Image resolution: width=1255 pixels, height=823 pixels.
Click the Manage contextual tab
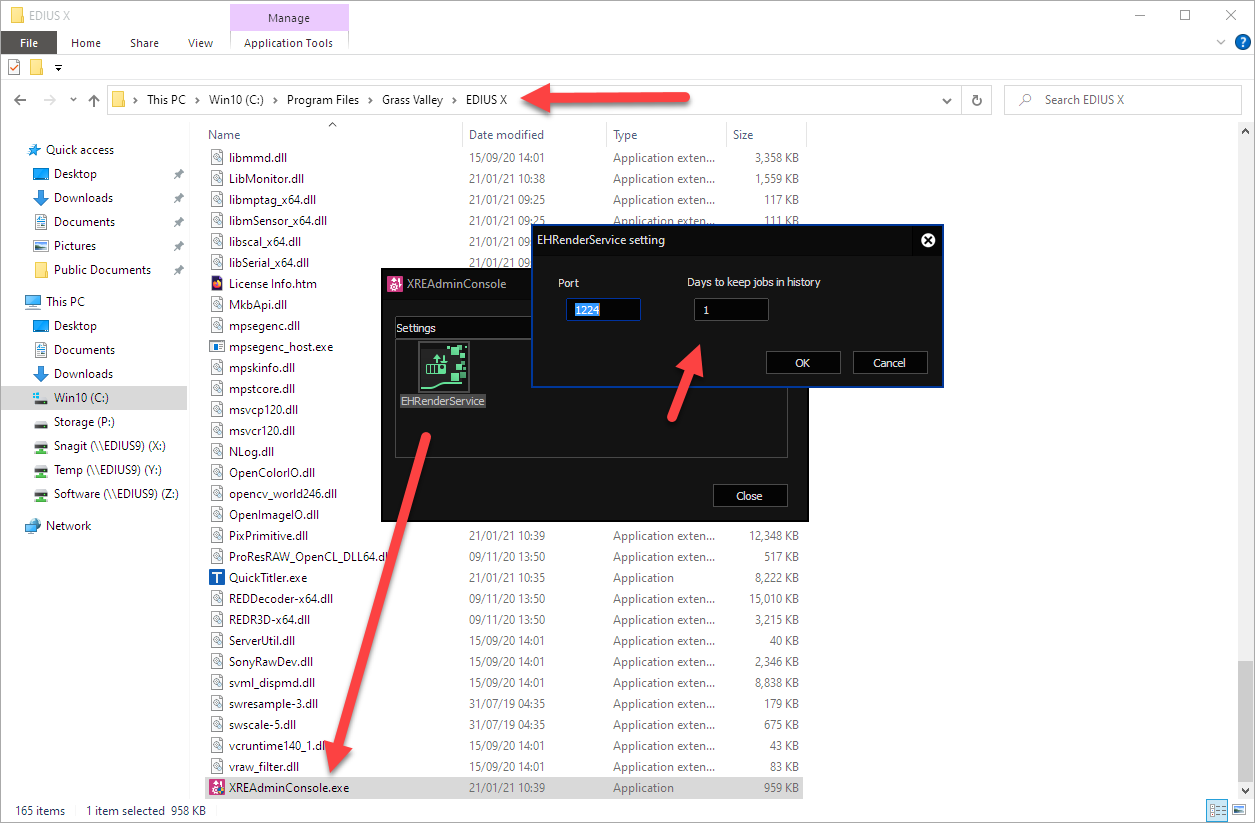pos(289,18)
